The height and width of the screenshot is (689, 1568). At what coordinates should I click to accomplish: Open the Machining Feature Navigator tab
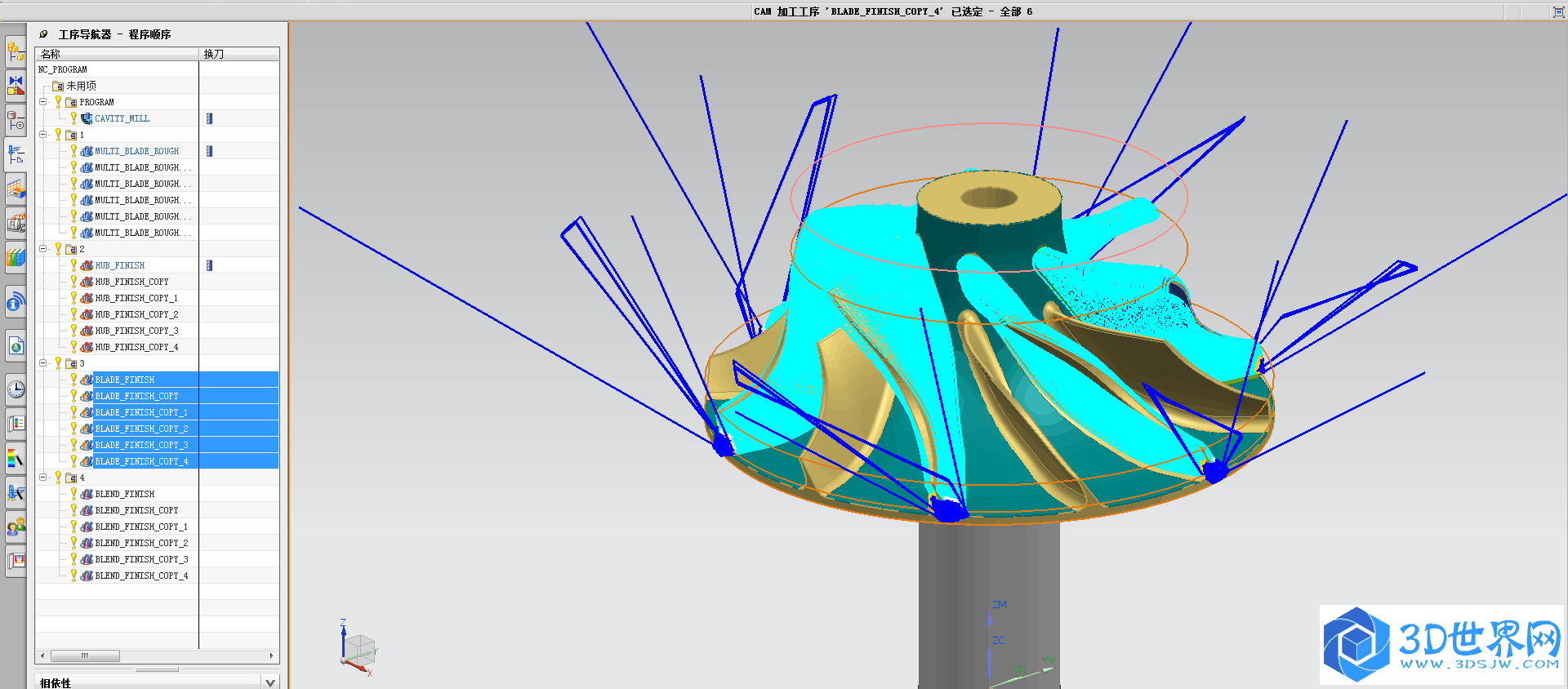(x=16, y=189)
